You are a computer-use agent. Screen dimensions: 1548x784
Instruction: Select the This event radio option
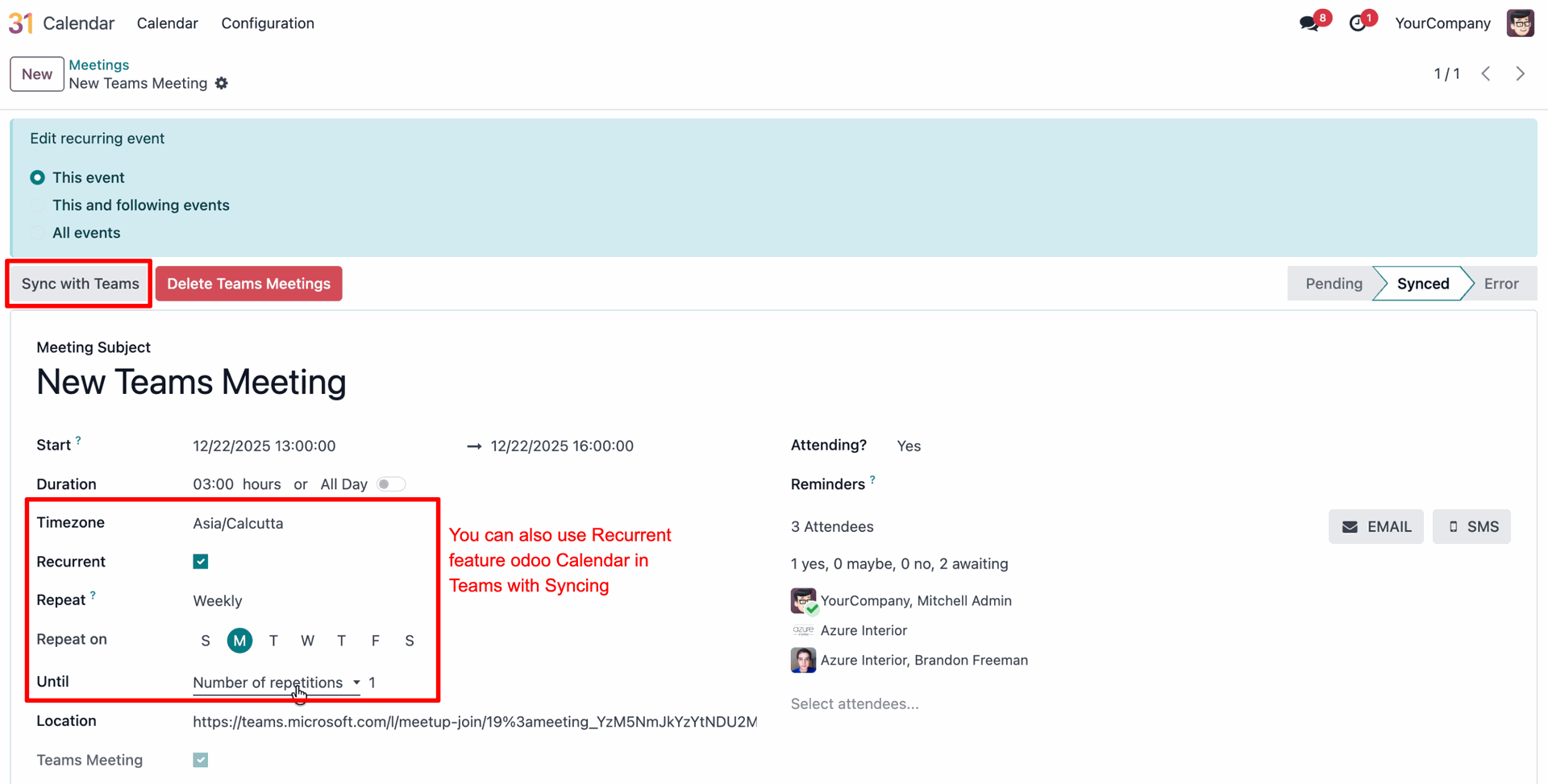(37, 177)
